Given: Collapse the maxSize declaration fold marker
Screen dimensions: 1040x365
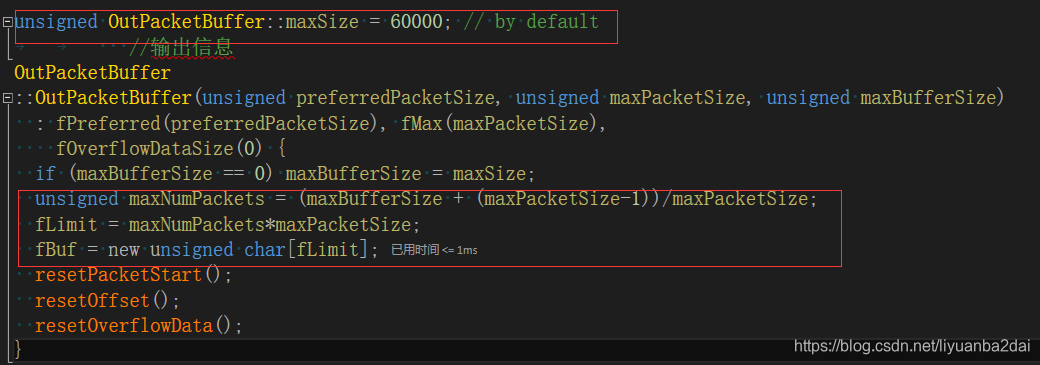Looking at the screenshot, I should [7, 22].
